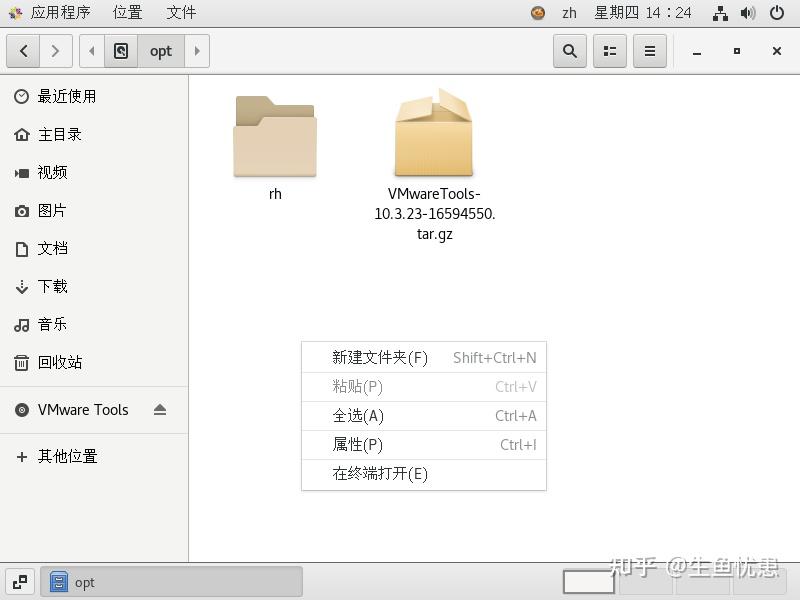Go forward with the right arrow button
The width and height of the screenshot is (800, 600).
pyautogui.click(x=56, y=51)
